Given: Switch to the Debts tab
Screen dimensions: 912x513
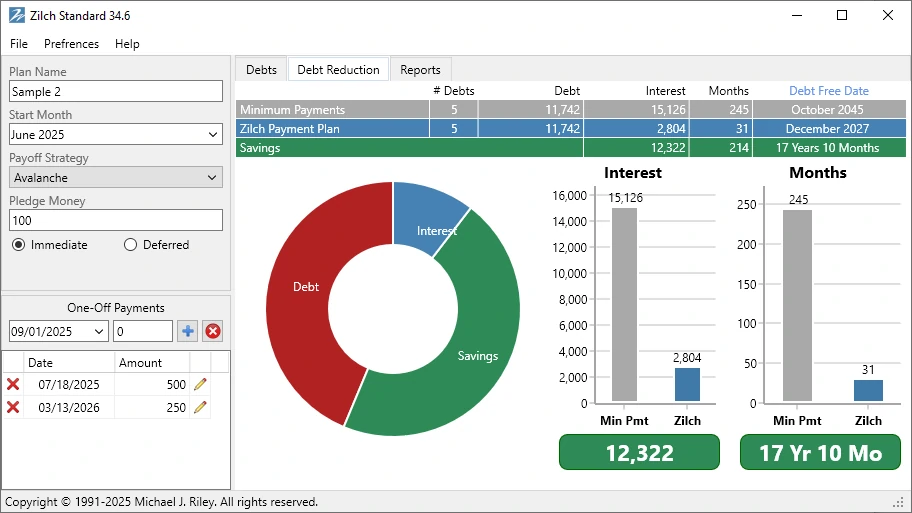Looking at the screenshot, I should (x=261, y=70).
